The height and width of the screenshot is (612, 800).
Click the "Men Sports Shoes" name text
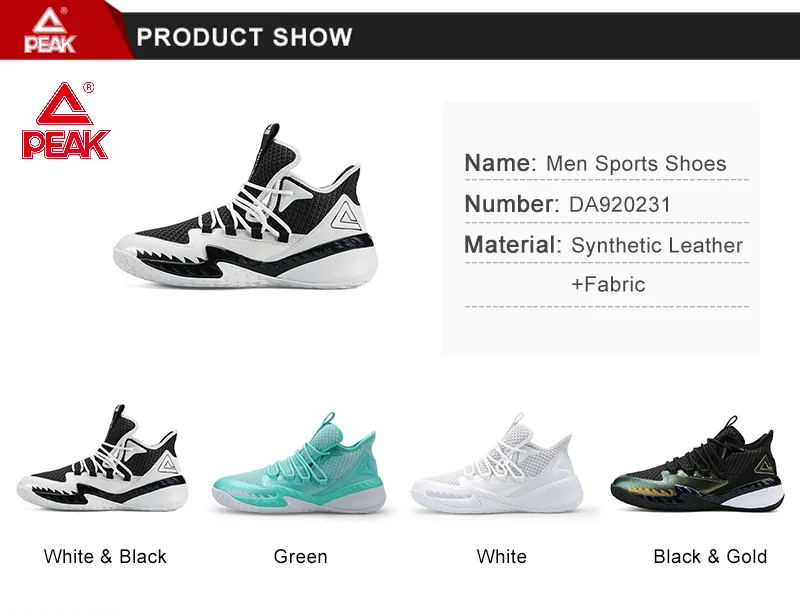(636, 164)
